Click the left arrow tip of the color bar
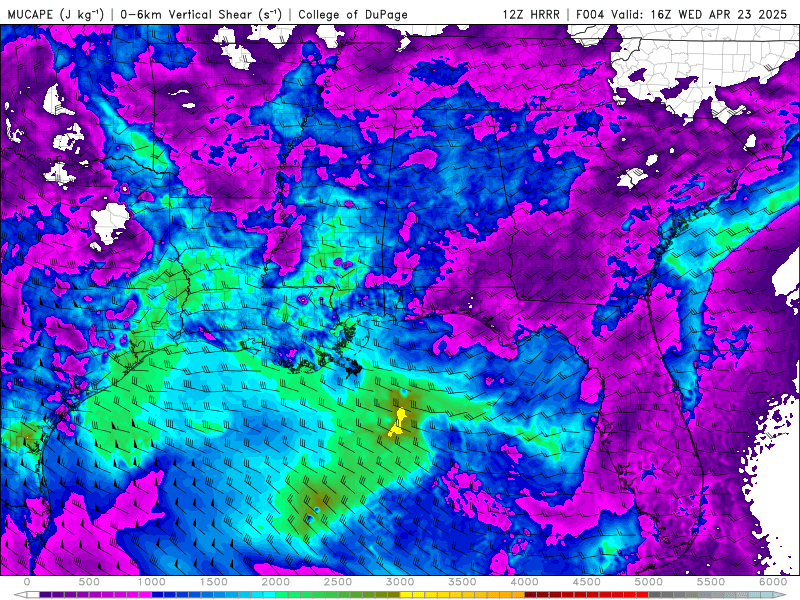Viewport: 800px width, 600px height. pyautogui.click(x=19, y=595)
